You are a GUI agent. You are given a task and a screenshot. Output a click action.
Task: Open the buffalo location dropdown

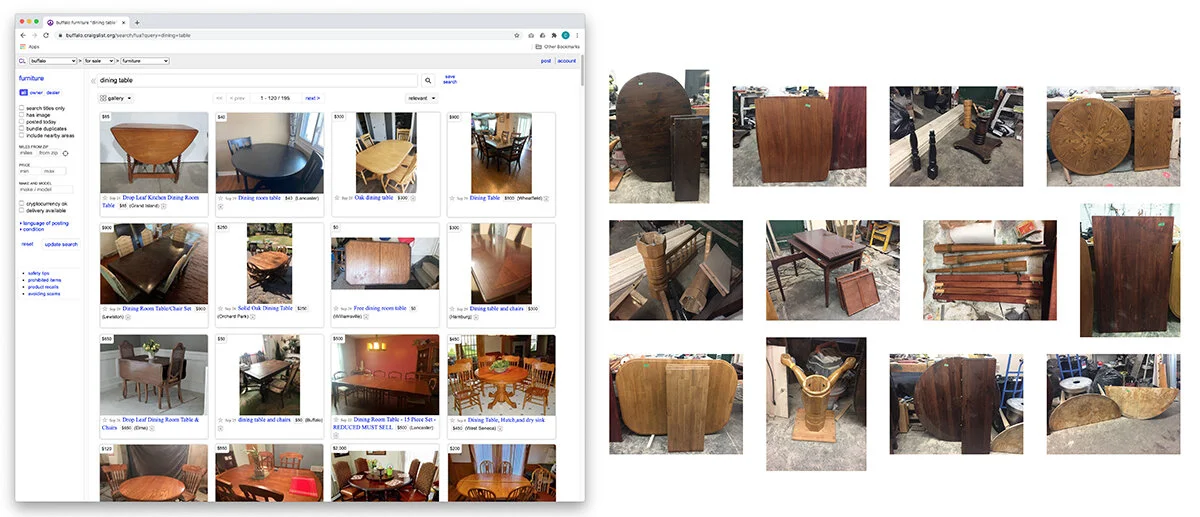[53, 61]
